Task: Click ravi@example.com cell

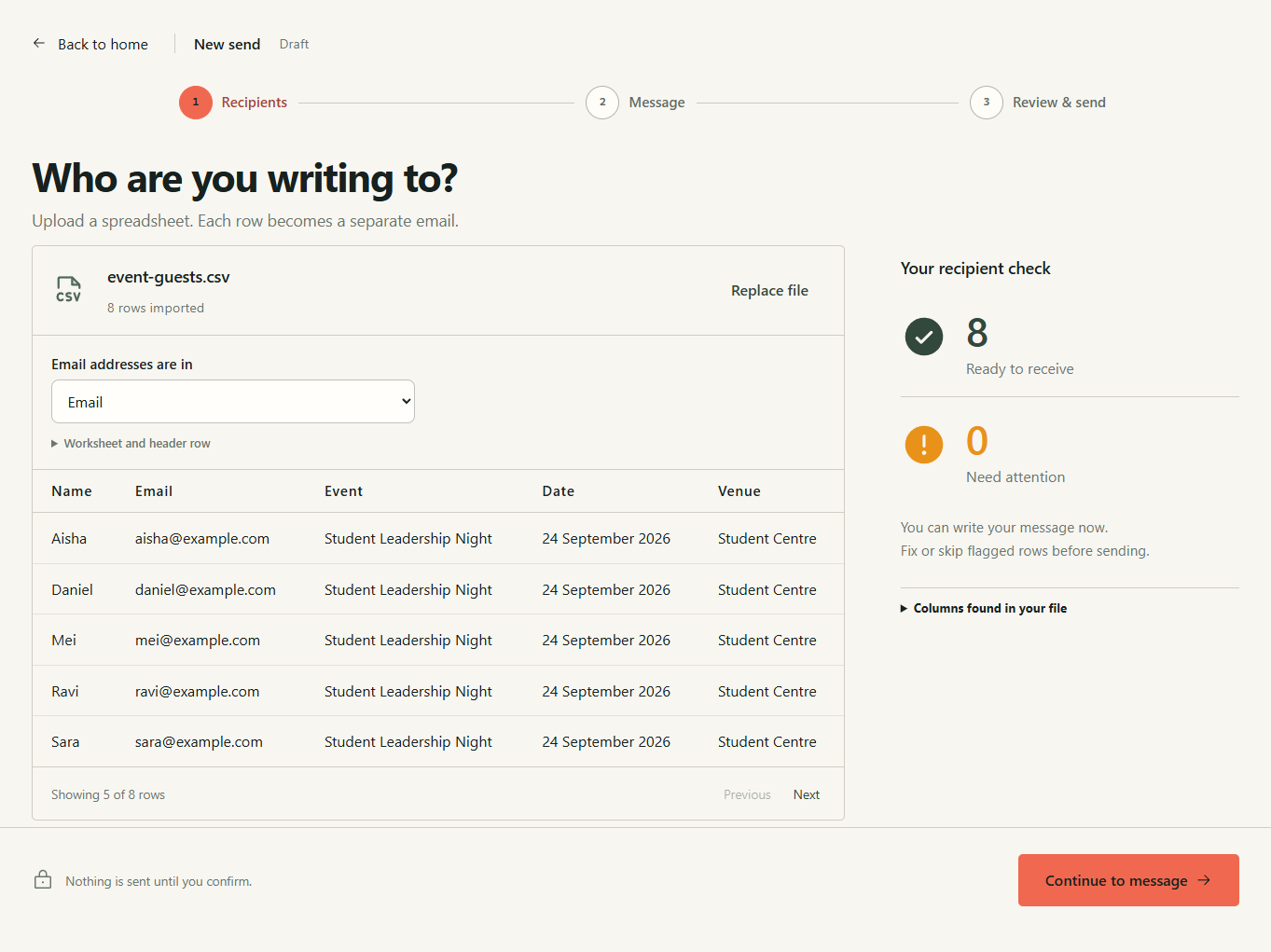Action: pos(198,692)
